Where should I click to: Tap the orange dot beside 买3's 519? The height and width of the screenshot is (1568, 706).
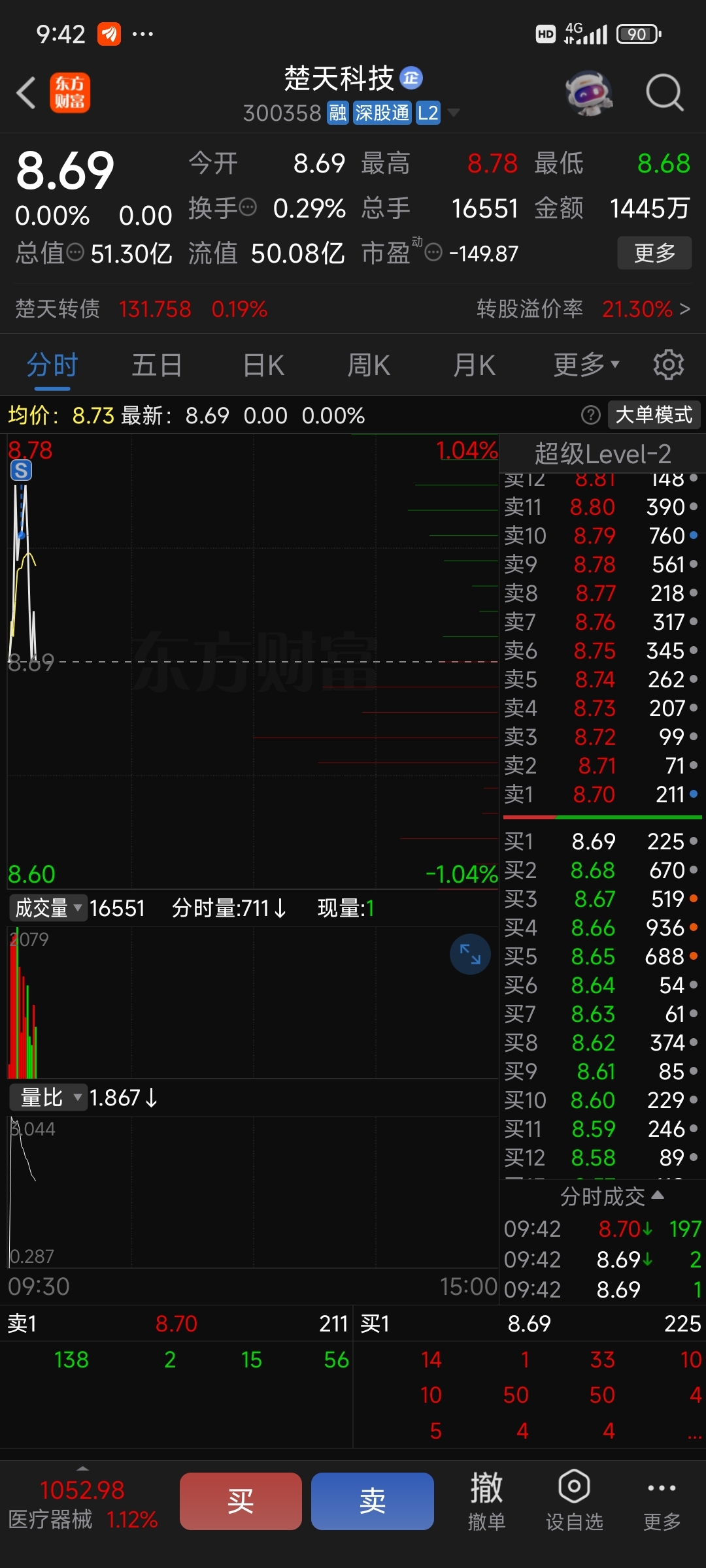coord(694,899)
